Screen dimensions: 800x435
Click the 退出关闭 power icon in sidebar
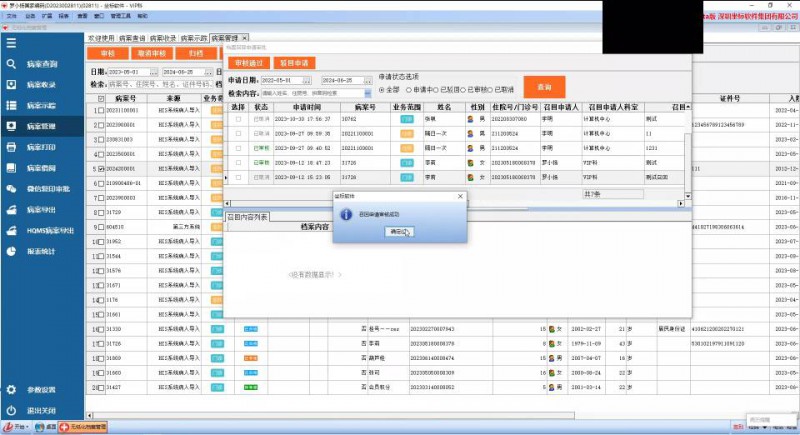point(10,410)
